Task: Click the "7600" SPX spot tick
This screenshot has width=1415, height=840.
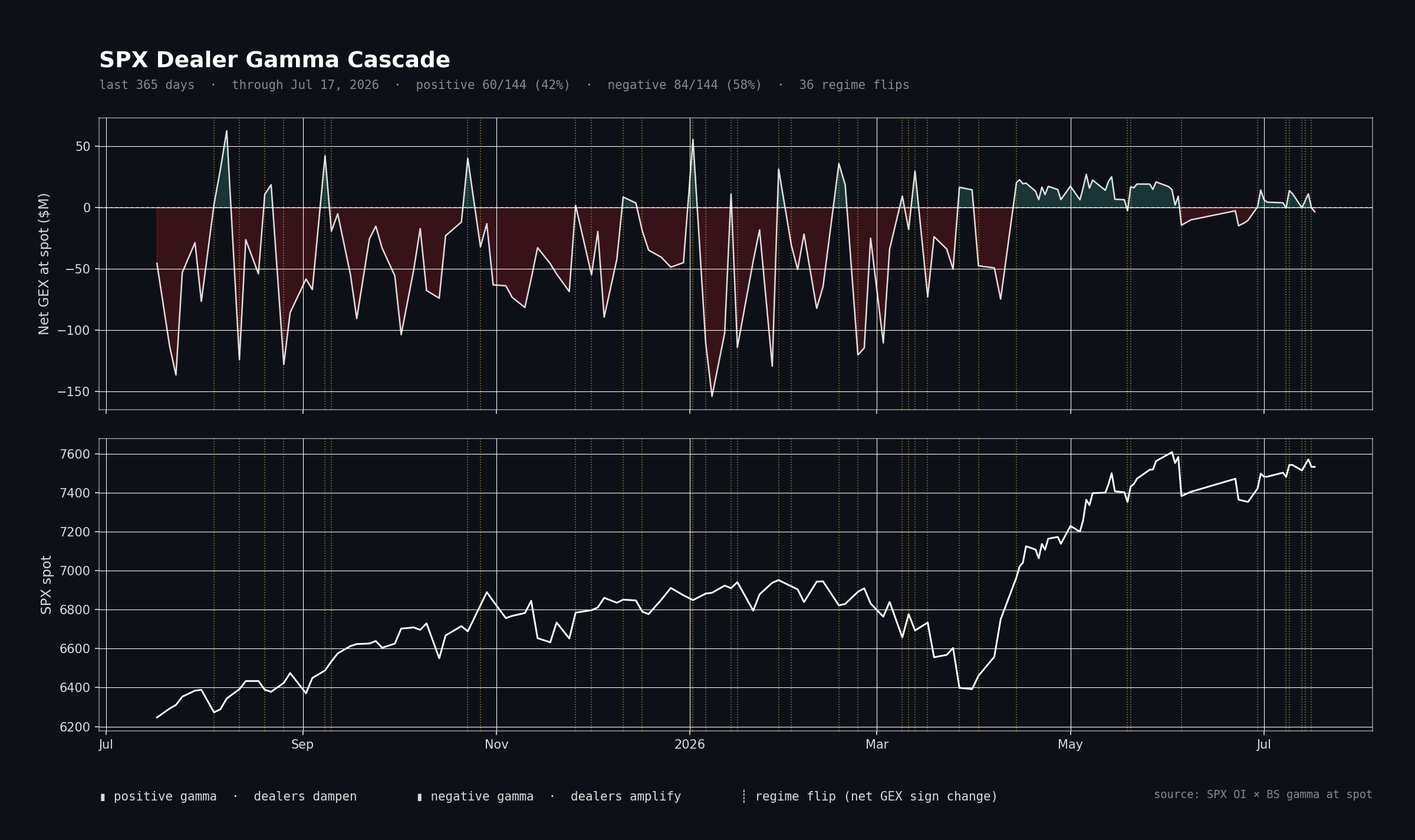Action: coord(75,454)
